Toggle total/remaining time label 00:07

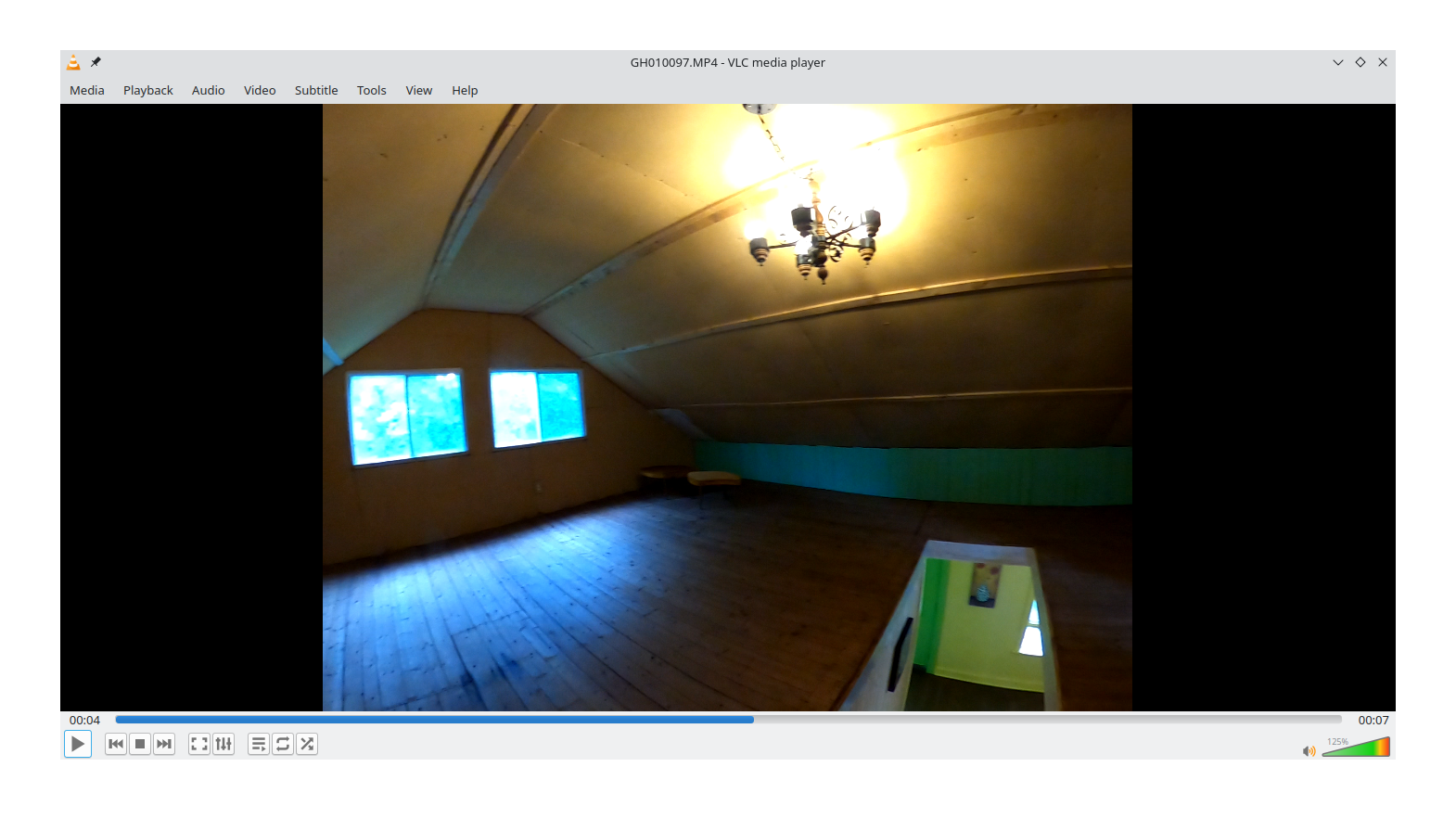1373,720
